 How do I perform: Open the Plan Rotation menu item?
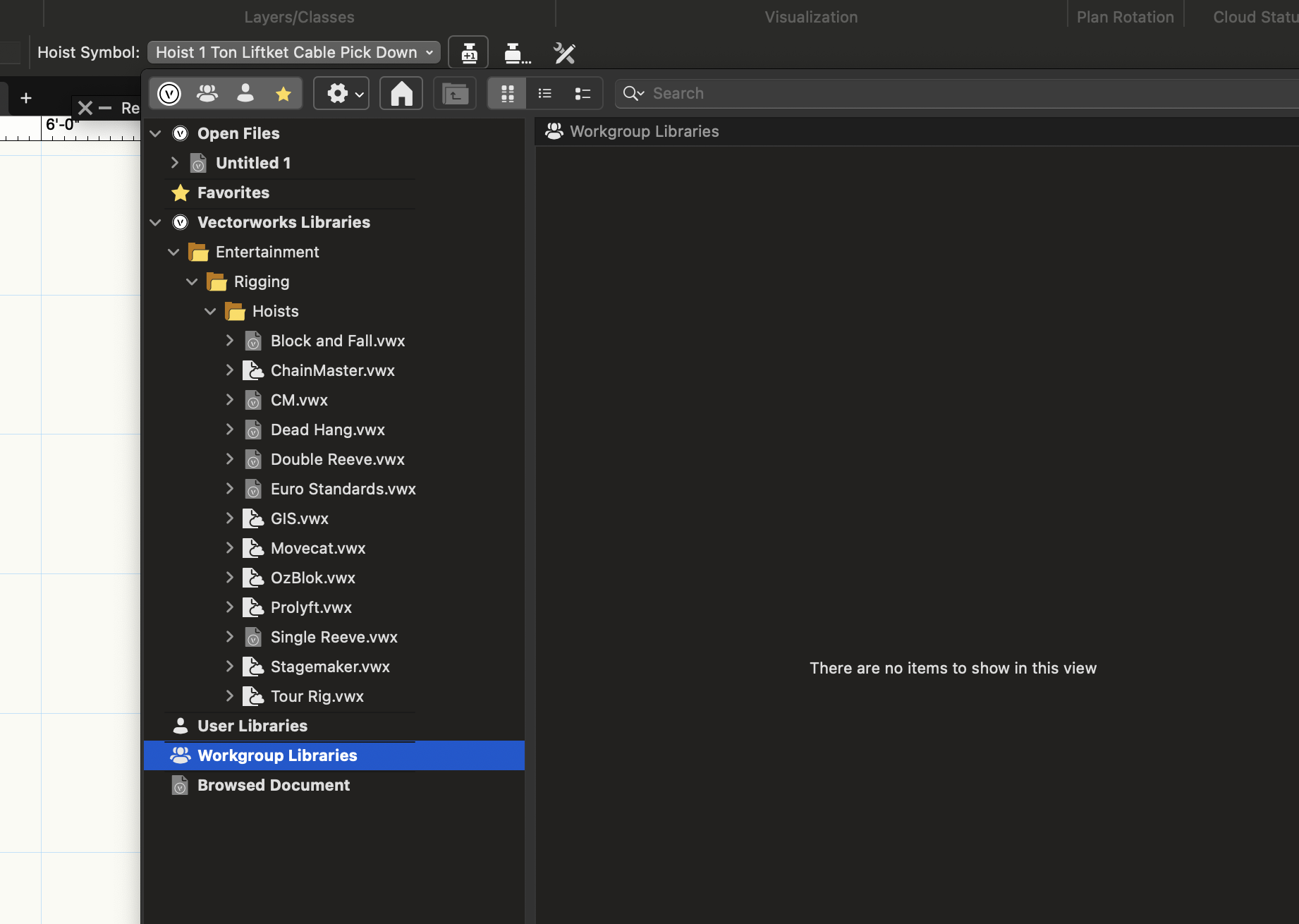coord(1124,16)
